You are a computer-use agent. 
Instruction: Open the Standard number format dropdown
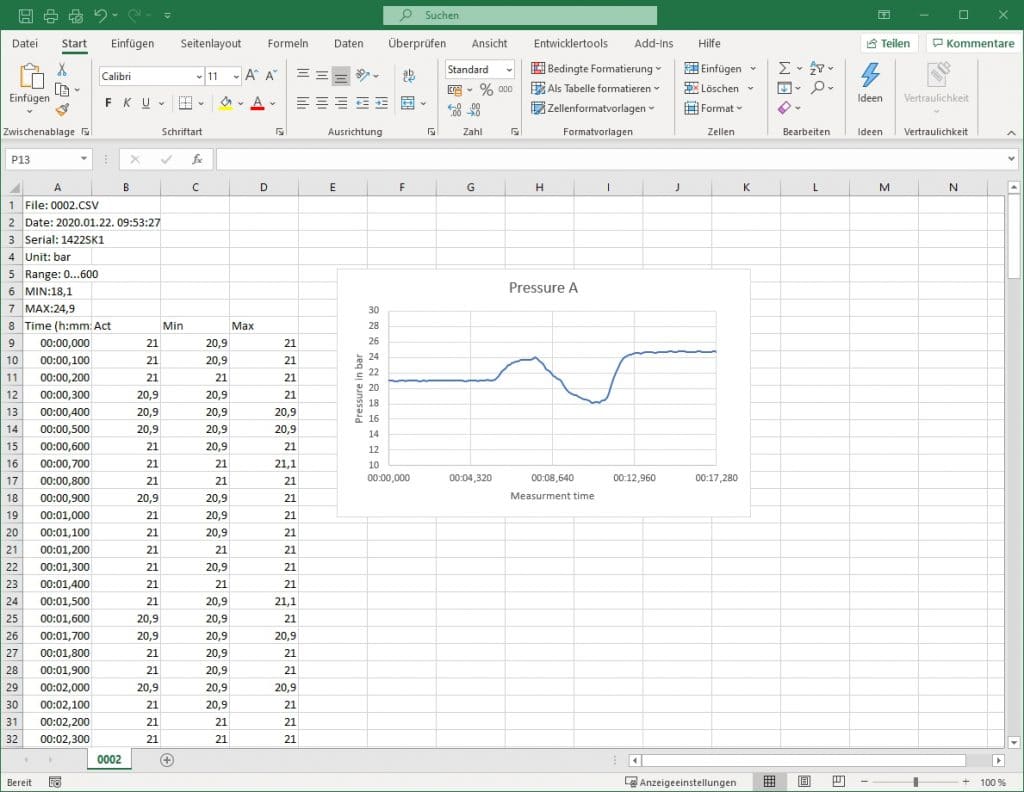tap(509, 69)
